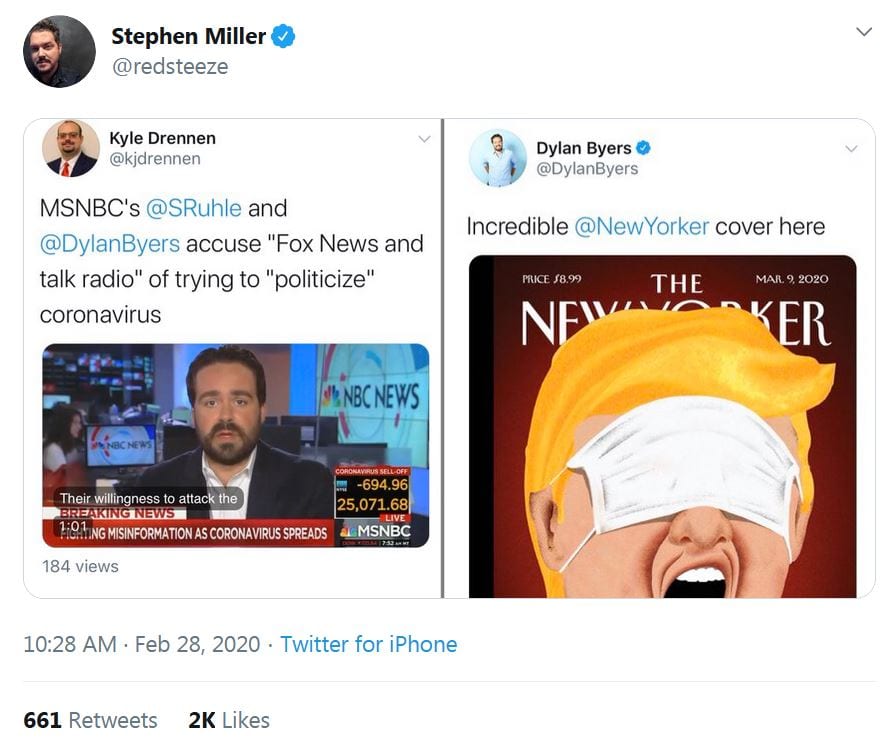Viewport: 896px width, 754px height.
Task: View the 2K Likes list
Action: (228, 720)
